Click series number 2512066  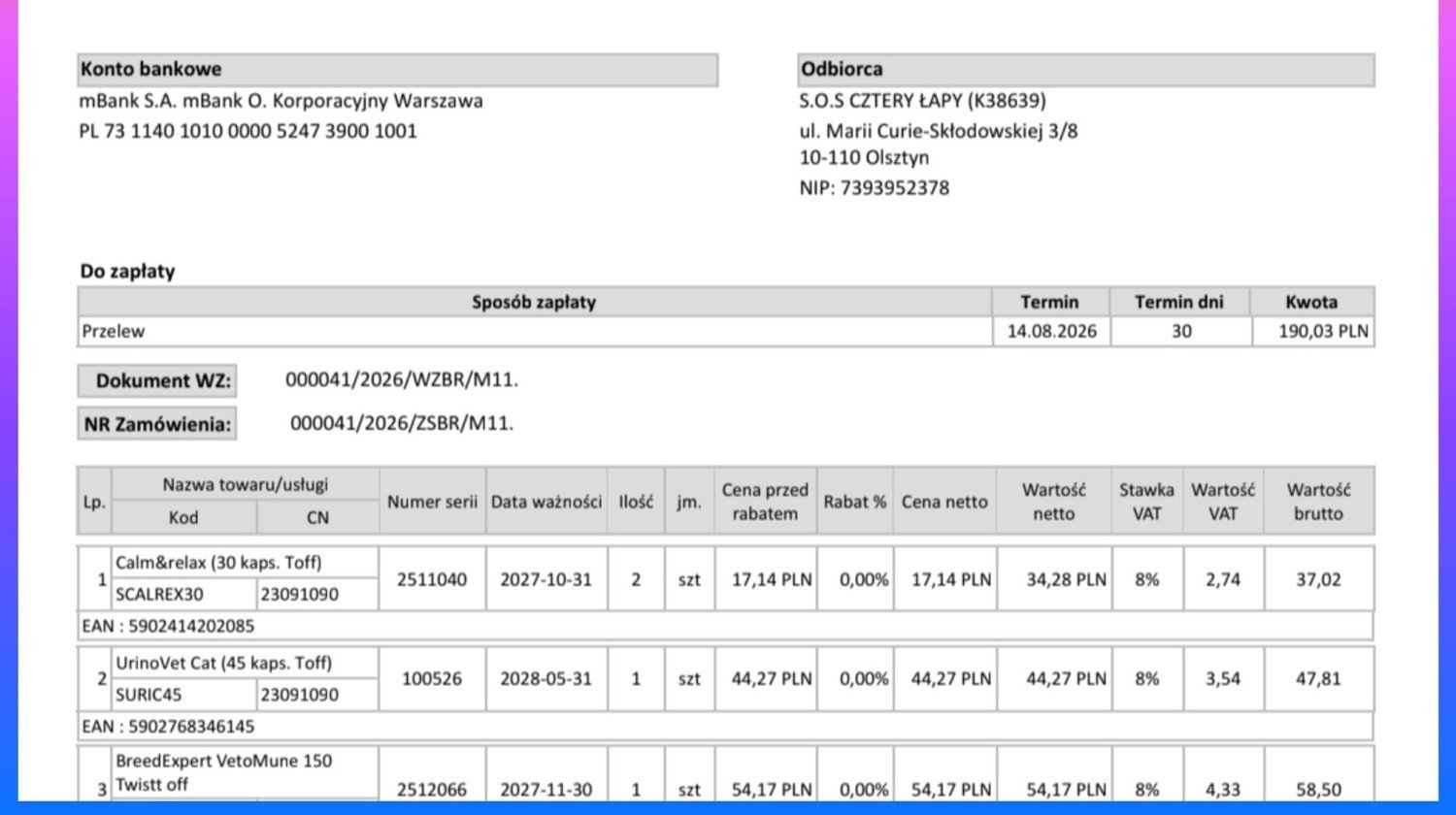coord(432,790)
